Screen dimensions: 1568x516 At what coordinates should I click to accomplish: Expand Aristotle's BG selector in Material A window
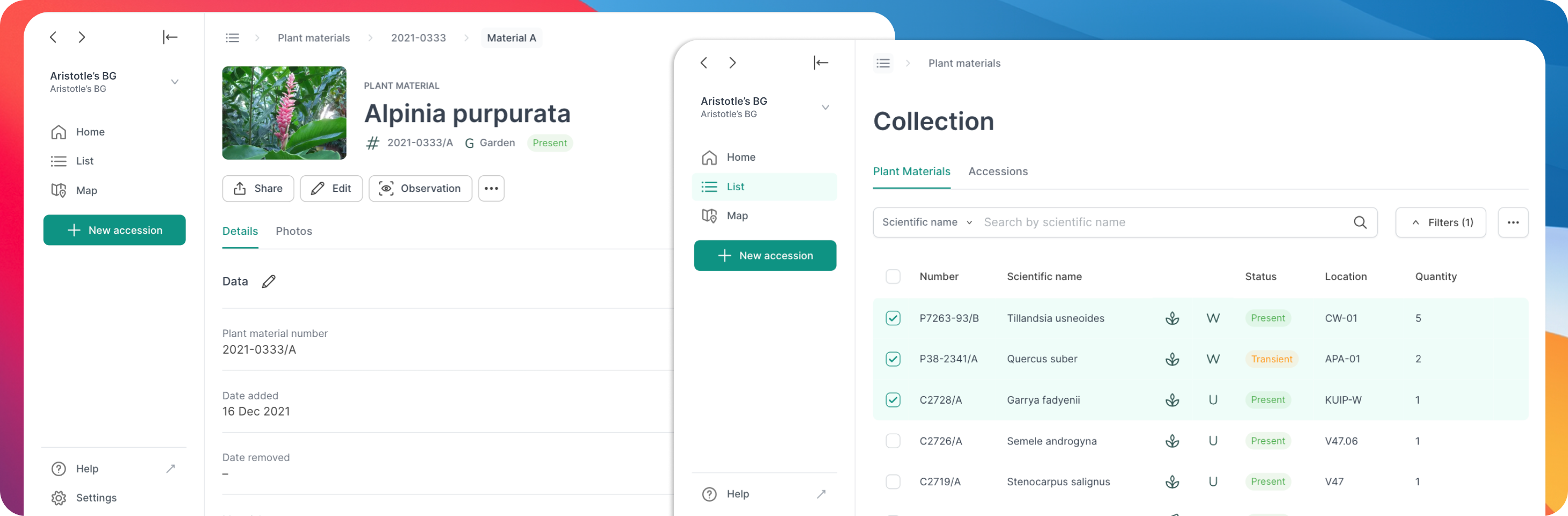point(175,82)
